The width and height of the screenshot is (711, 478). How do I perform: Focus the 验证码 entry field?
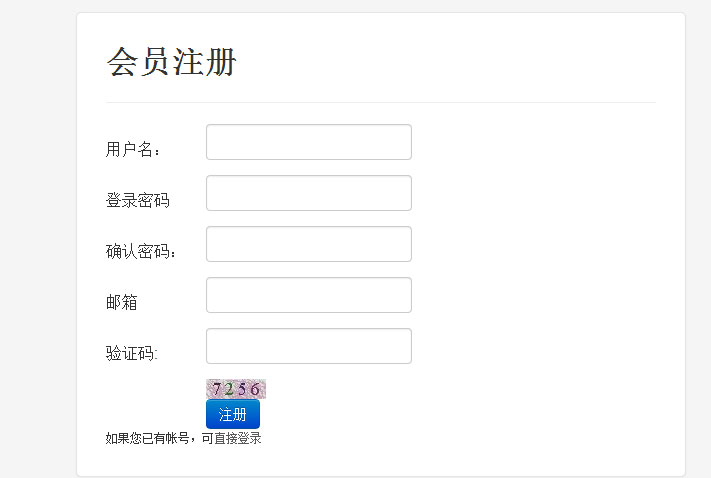click(308, 346)
